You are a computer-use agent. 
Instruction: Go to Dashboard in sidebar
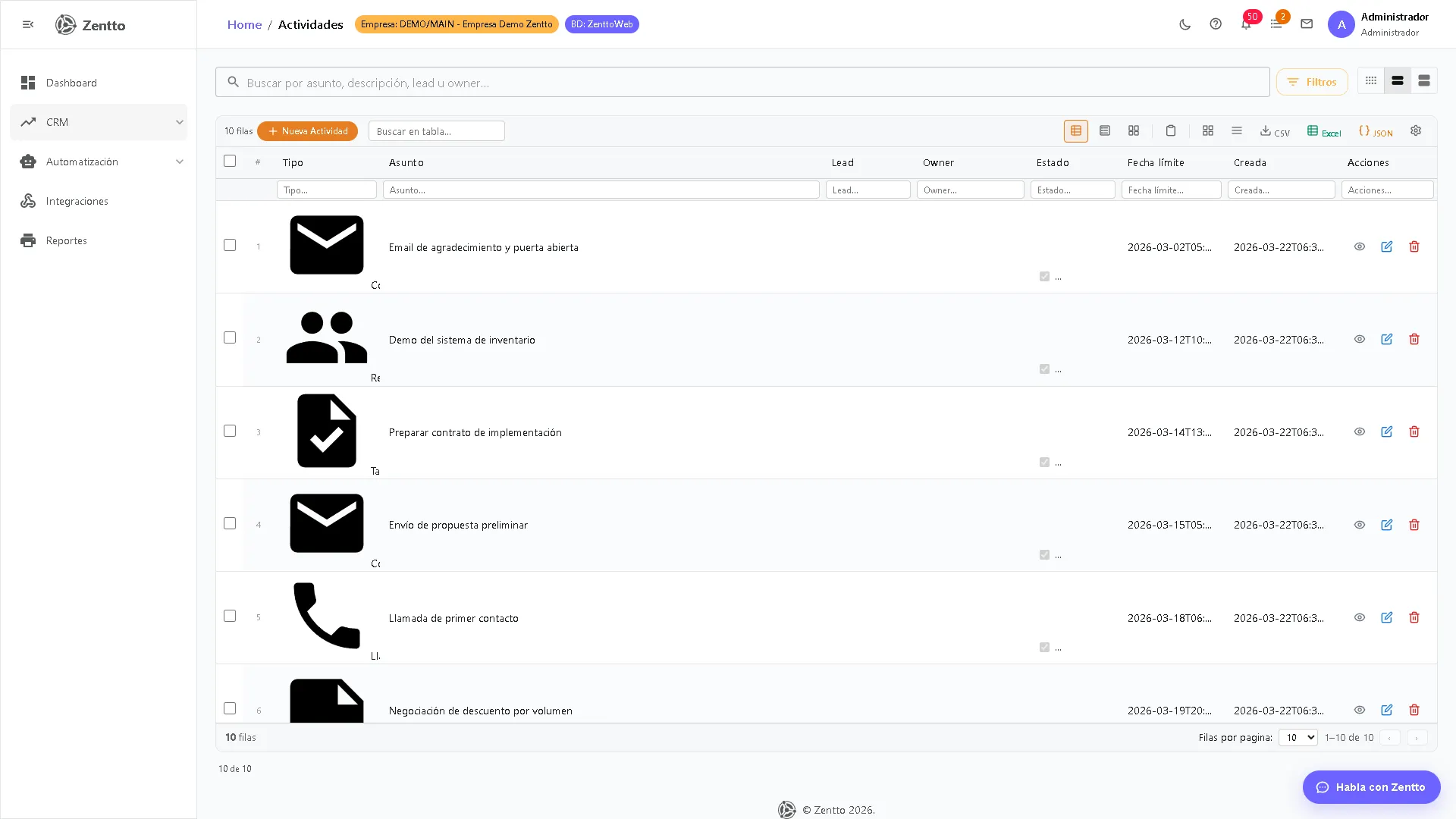click(99, 83)
